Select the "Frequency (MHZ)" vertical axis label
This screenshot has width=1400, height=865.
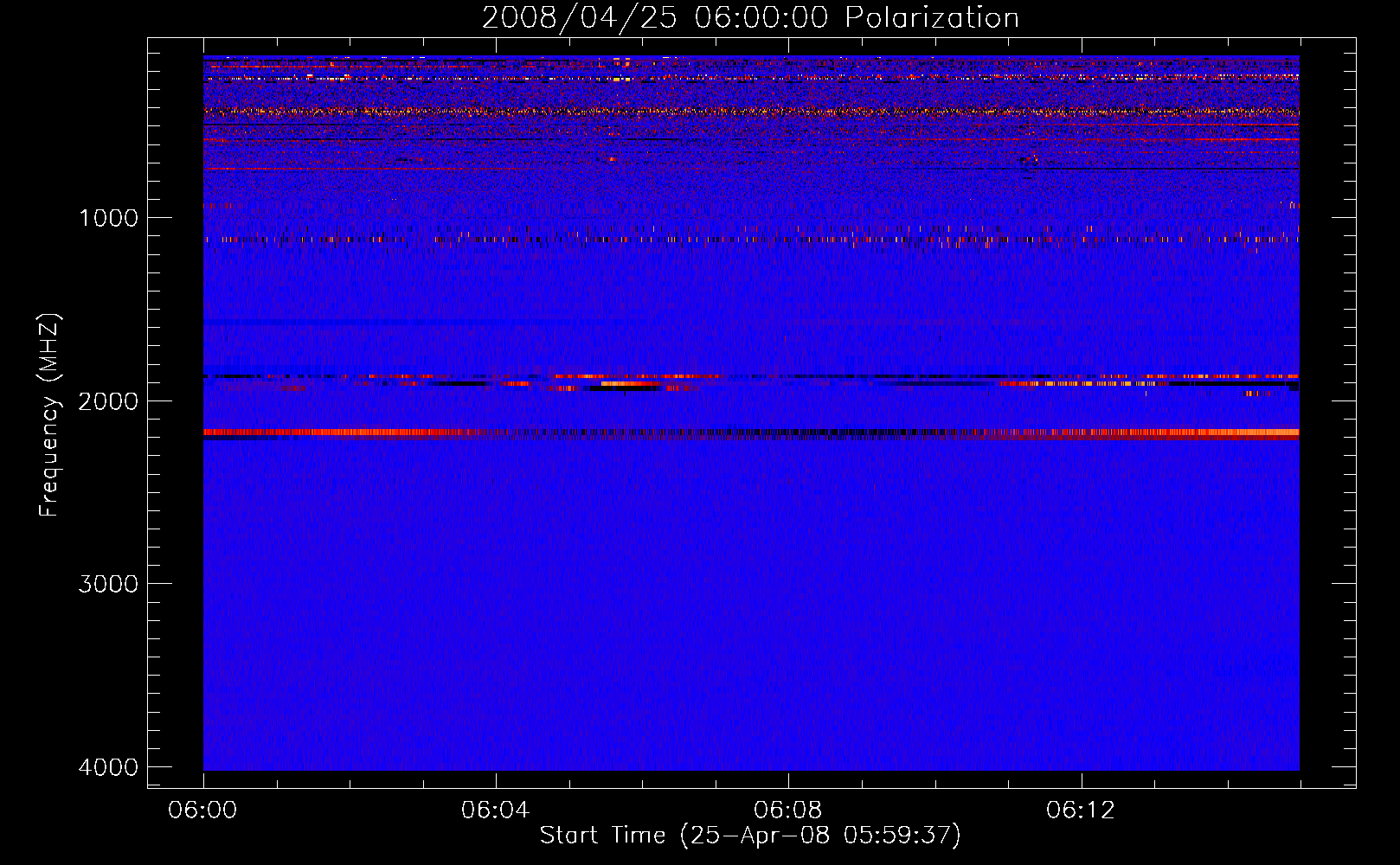pos(49,415)
